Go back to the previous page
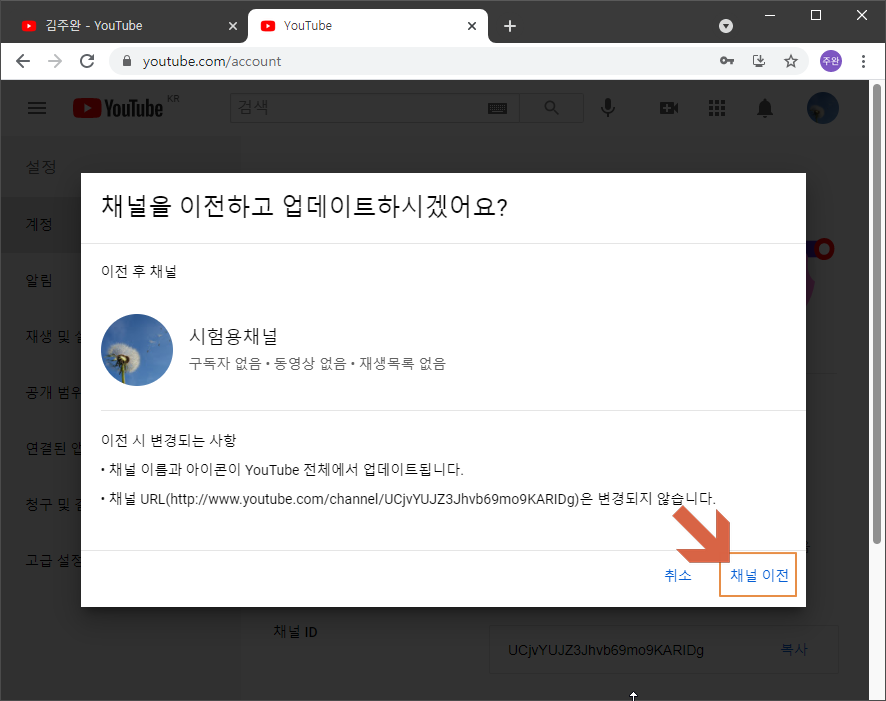Viewport: 886px width, 701px height. click(x=23, y=61)
